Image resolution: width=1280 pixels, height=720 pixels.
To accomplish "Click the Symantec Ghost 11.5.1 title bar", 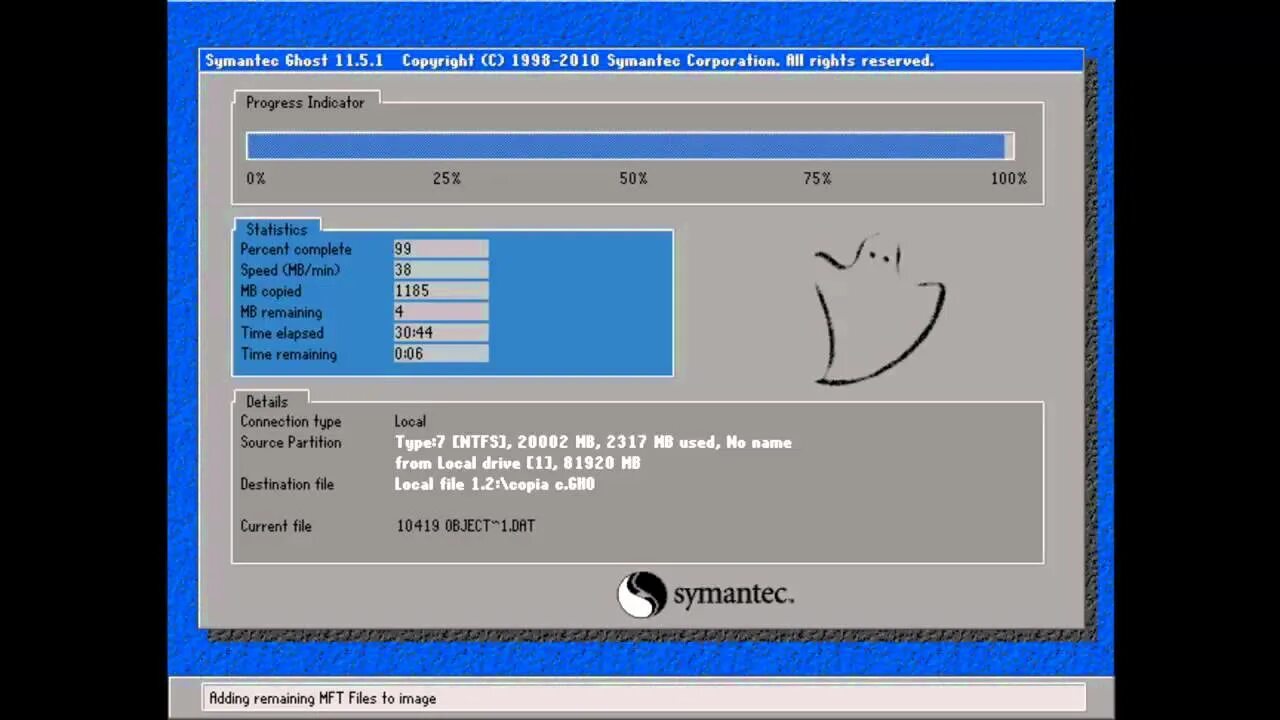I will (x=641, y=61).
